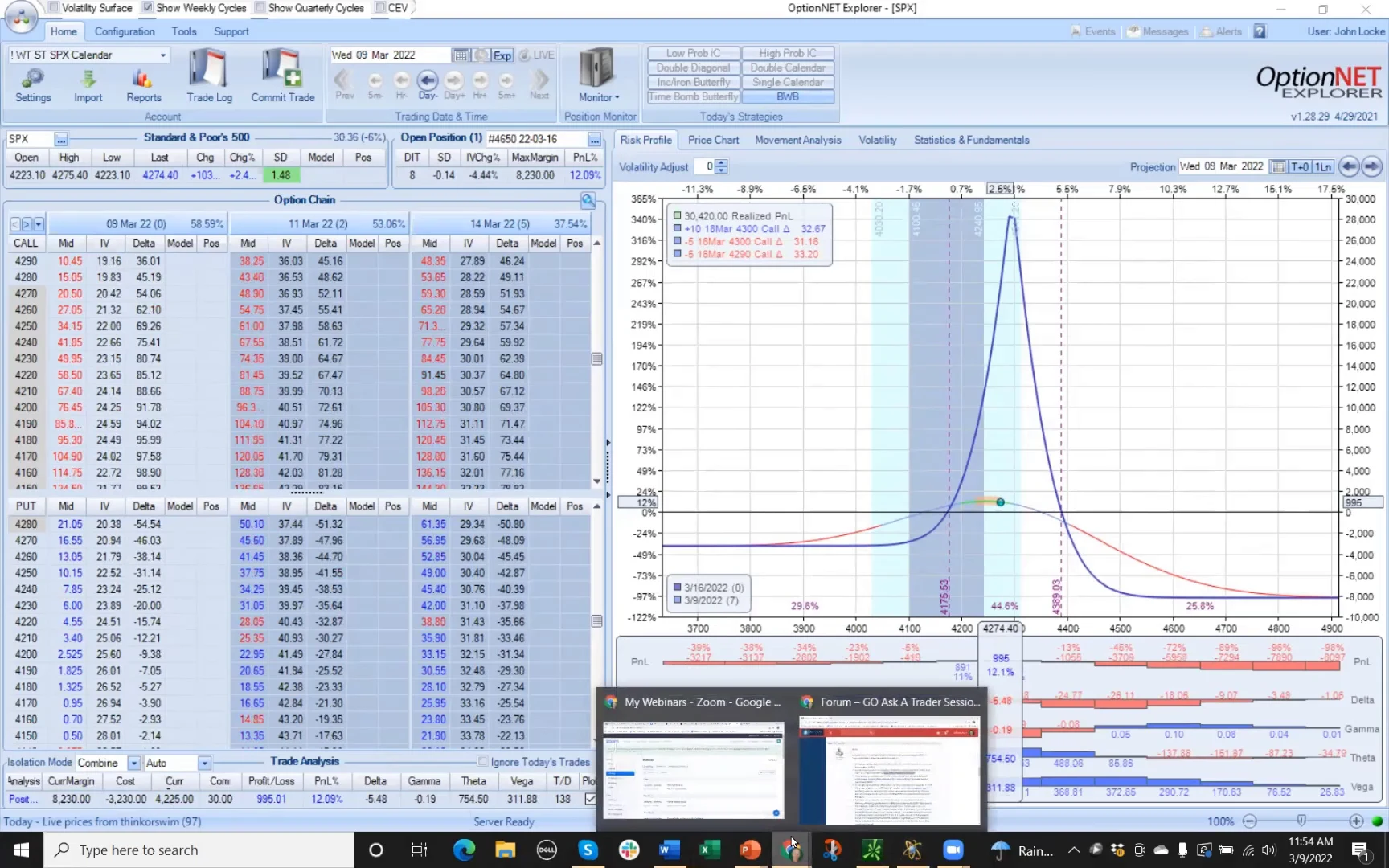The image size is (1389, 868).
Task: Toggle the T+0 projection button
Action: pos(1300,166)
